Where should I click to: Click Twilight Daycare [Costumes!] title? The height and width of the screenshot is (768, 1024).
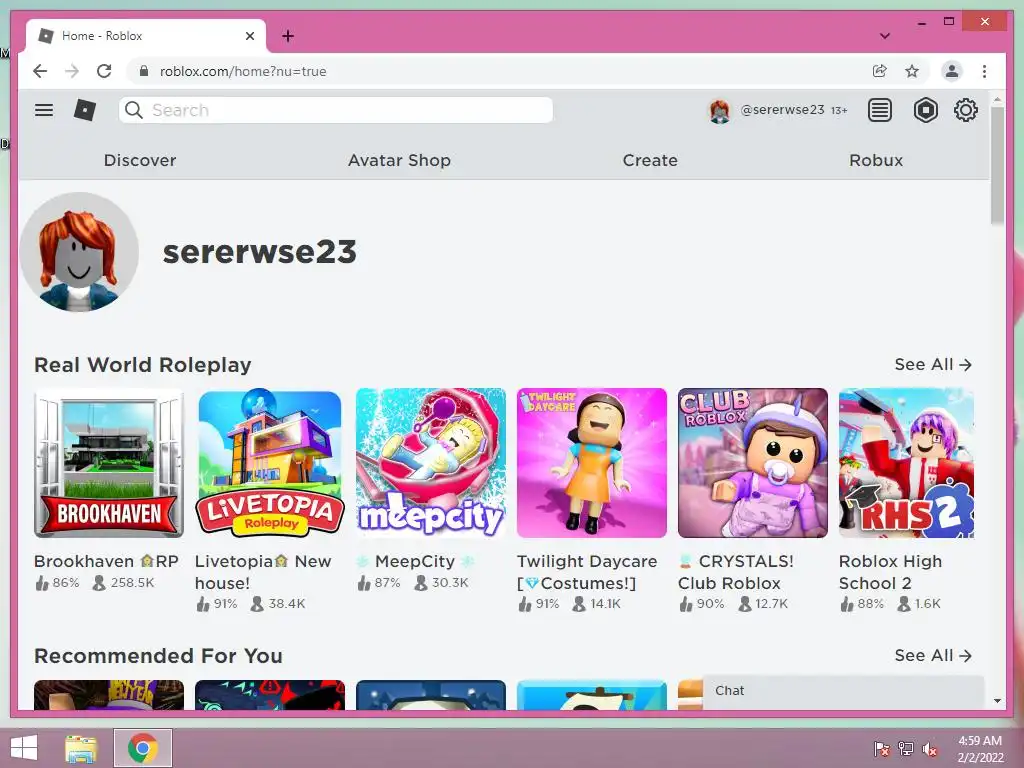click(587, 571)
